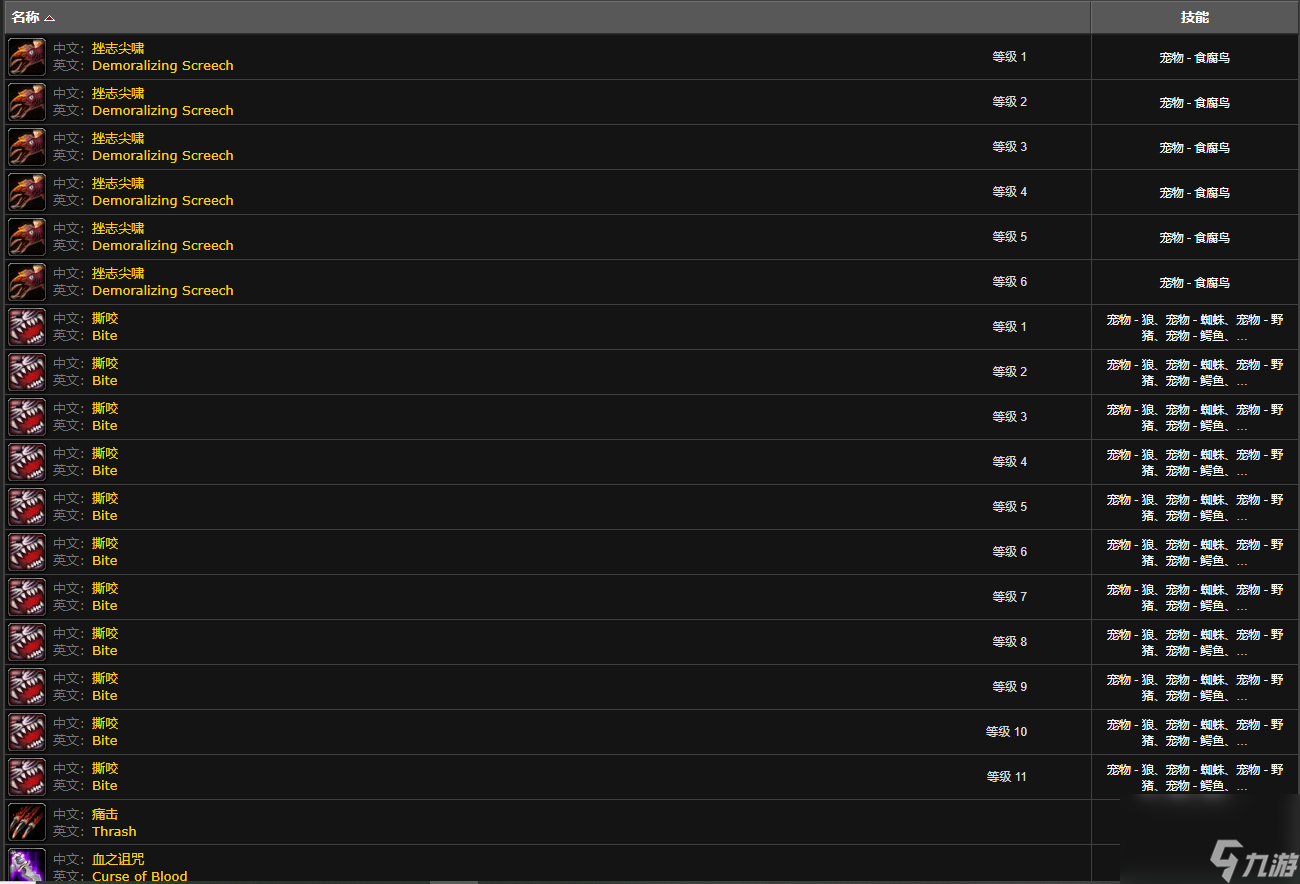
Task: Click Demoralizing Screech icon in level 2 row
Action: click(x=27, y=102)
